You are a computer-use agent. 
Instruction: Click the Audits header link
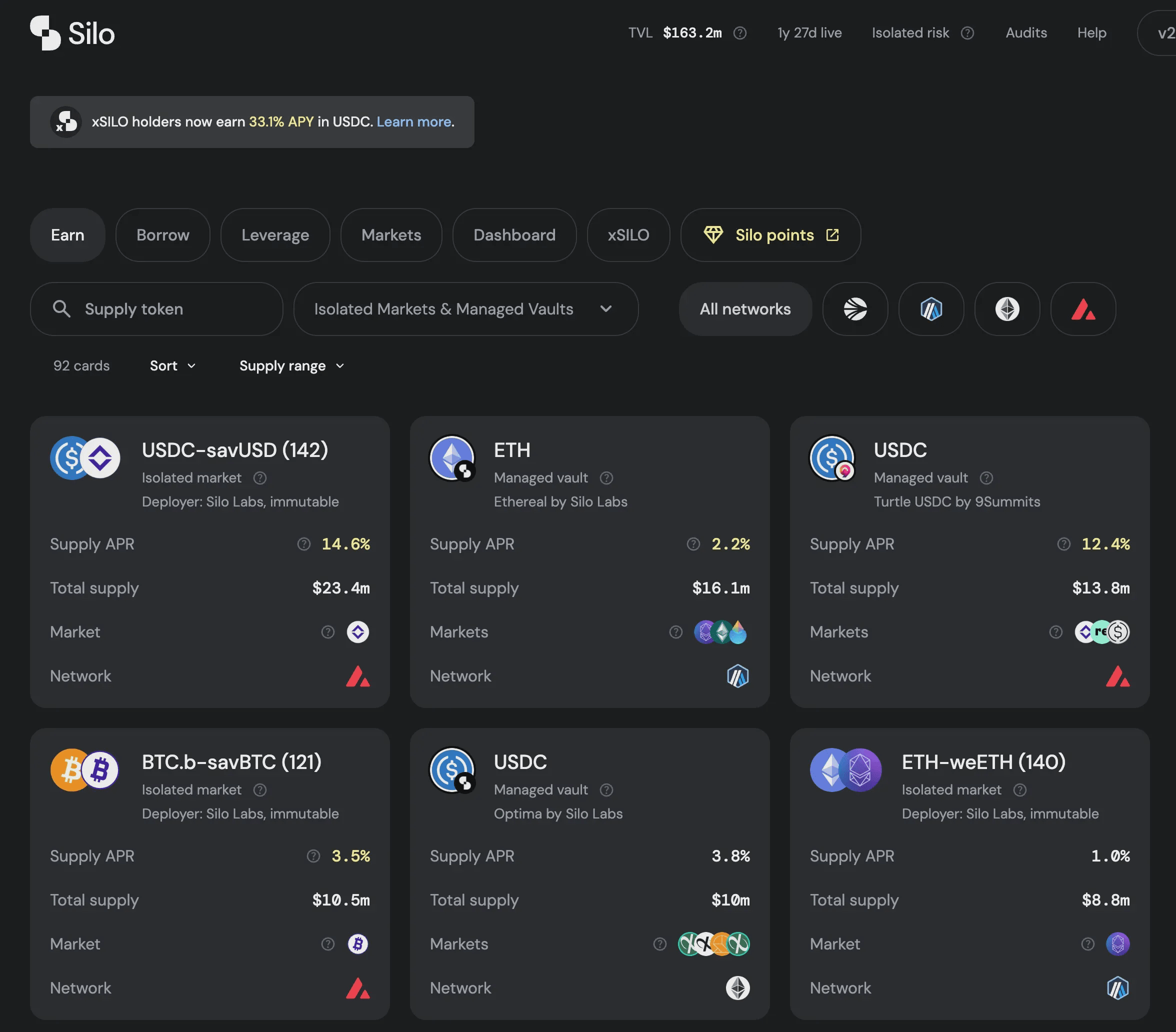(x=1026, y=33)
